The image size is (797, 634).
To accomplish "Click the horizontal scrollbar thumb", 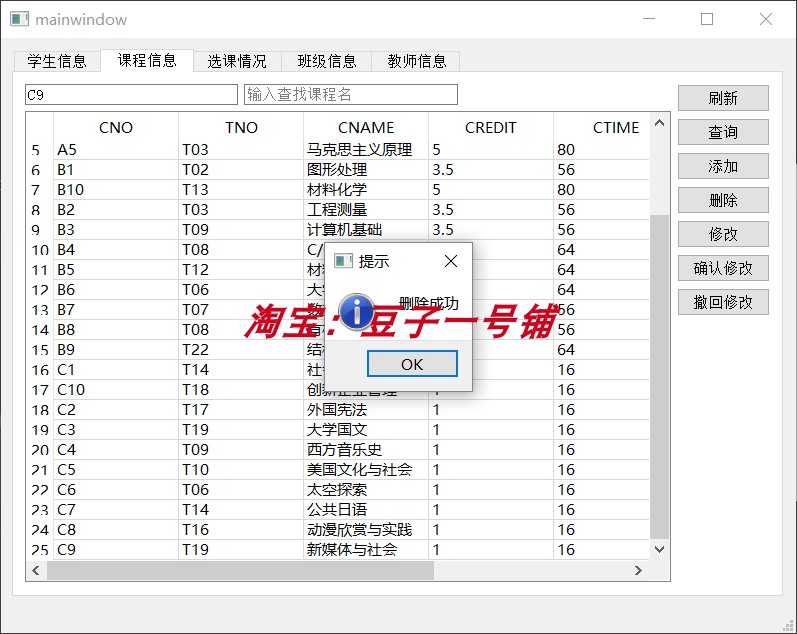I will click(x=240, y=570).
